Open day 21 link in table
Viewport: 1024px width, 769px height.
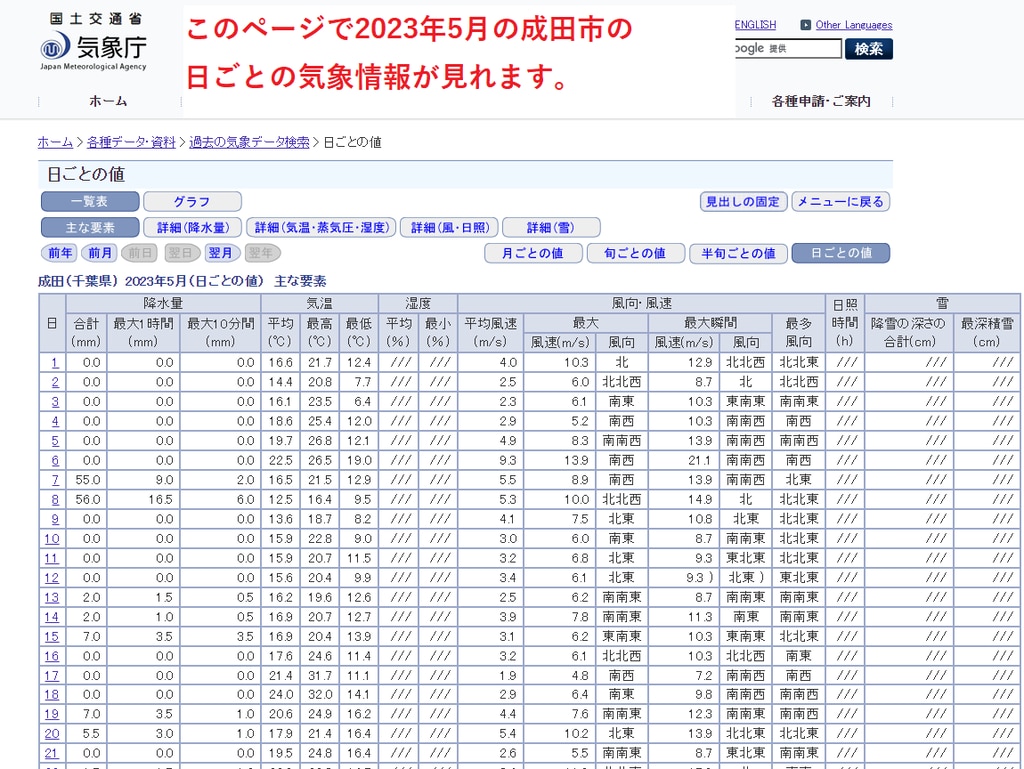coord(52,754)
